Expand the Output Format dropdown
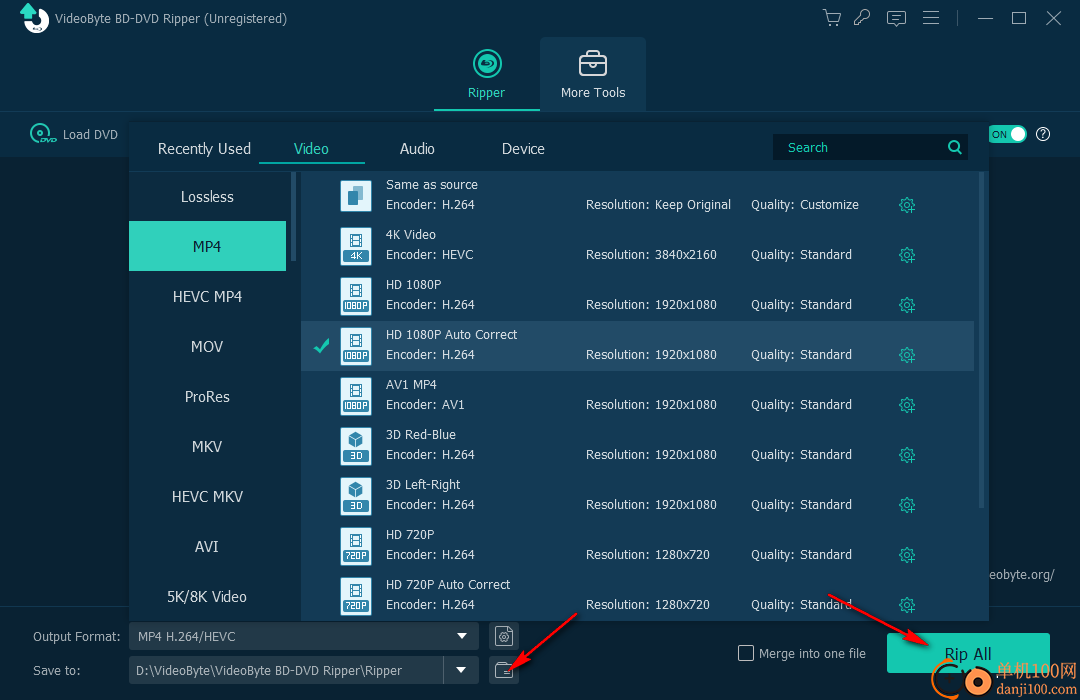This screenshot has height=700, width=1080. point(462,636)
